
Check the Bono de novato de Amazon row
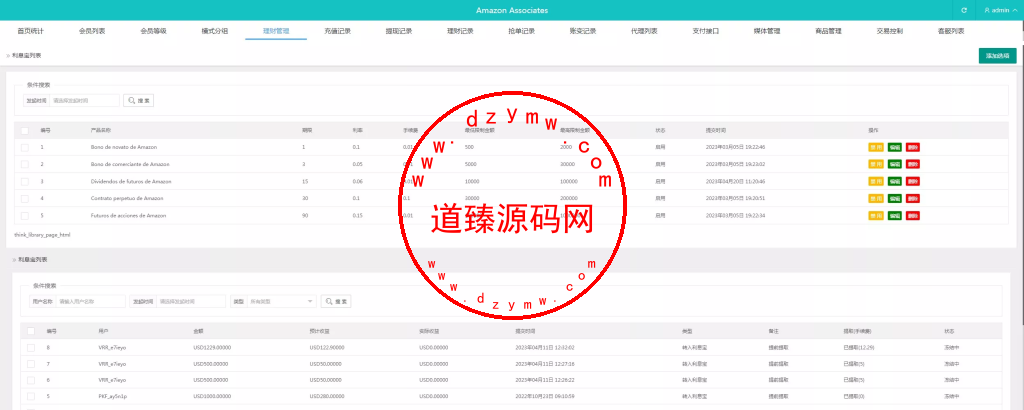point(25,148)
